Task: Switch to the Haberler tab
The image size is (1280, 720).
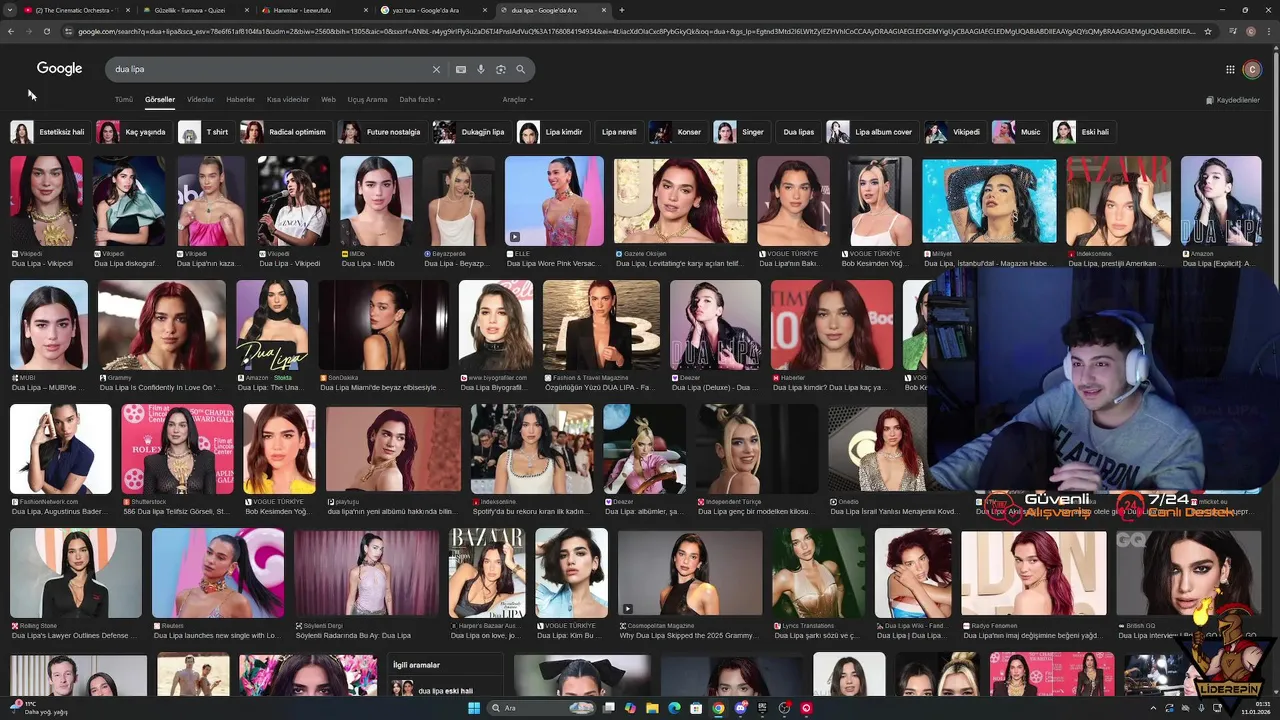Action: tap(240, 100)
